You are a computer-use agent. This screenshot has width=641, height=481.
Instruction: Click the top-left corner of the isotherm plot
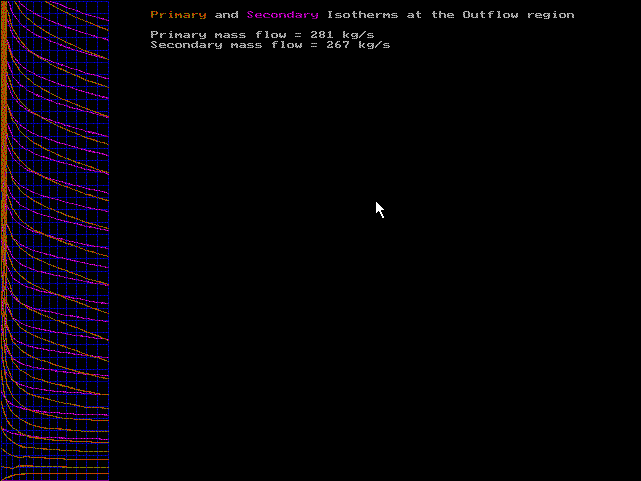2,2
